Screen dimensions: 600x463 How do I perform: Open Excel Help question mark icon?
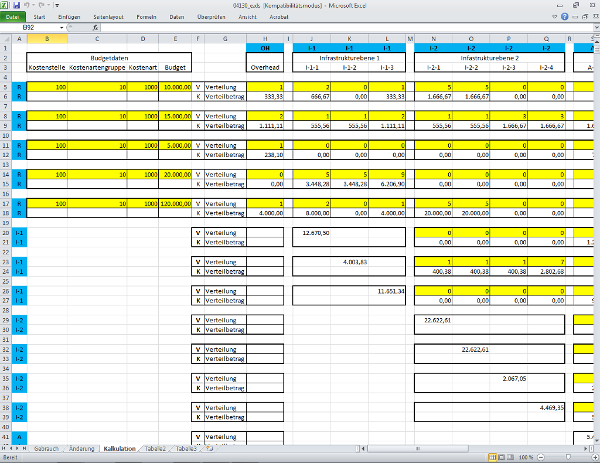click(x=564, y=18)
